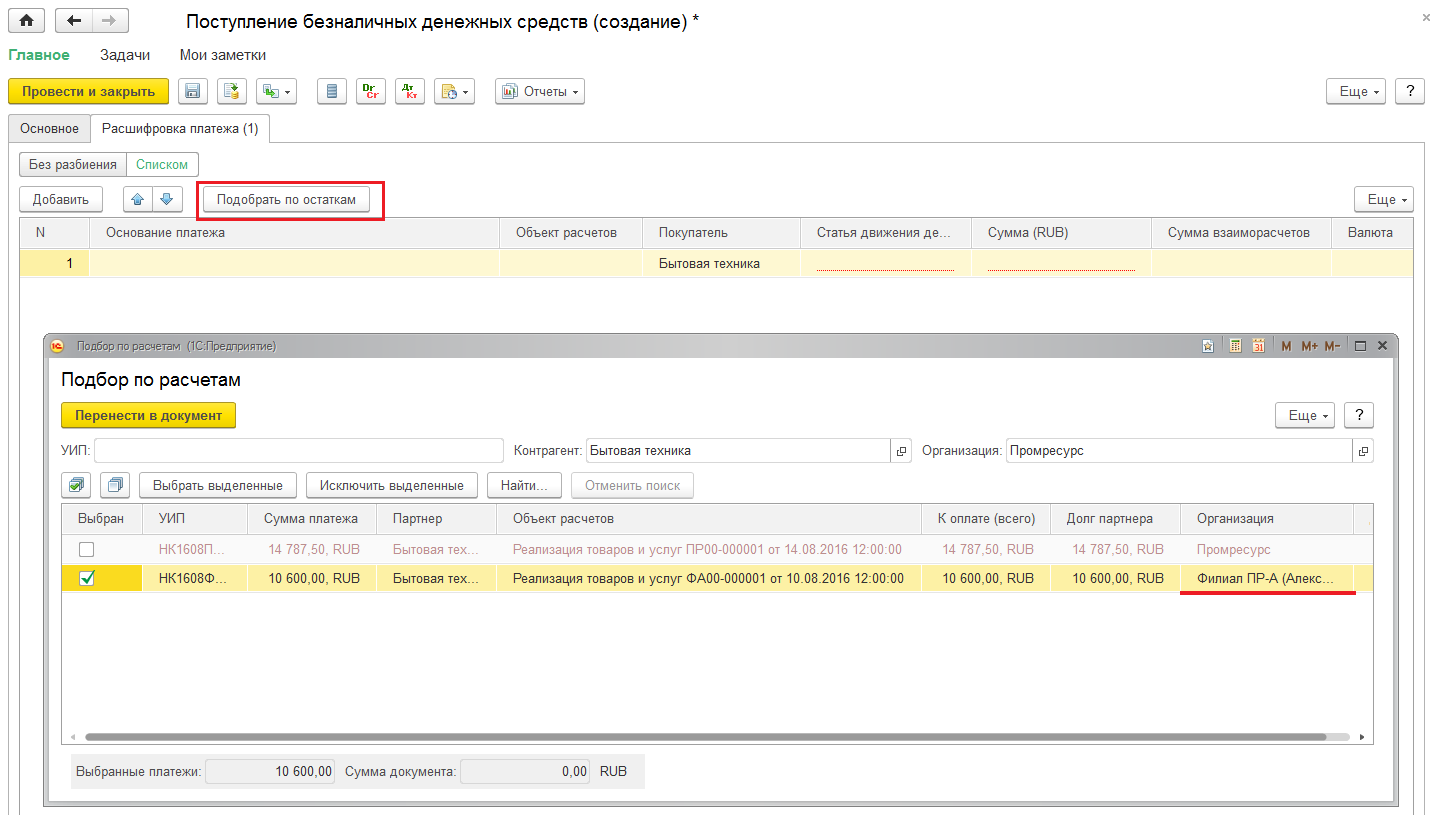Open the Задачи section
This screenshot has width=1439, height=815.
coord(125,55)
